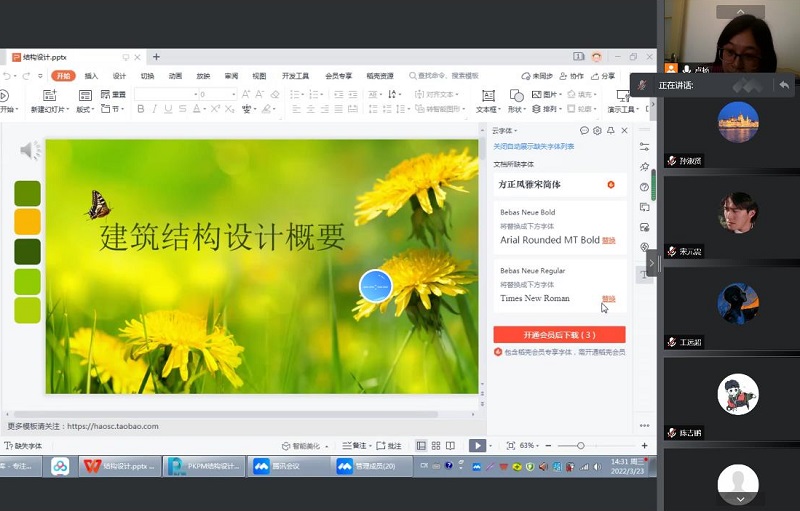Click the help question mark sidebar icon
Image resolution: width=800 pixels, height=511 pixels.
point(645,186)
